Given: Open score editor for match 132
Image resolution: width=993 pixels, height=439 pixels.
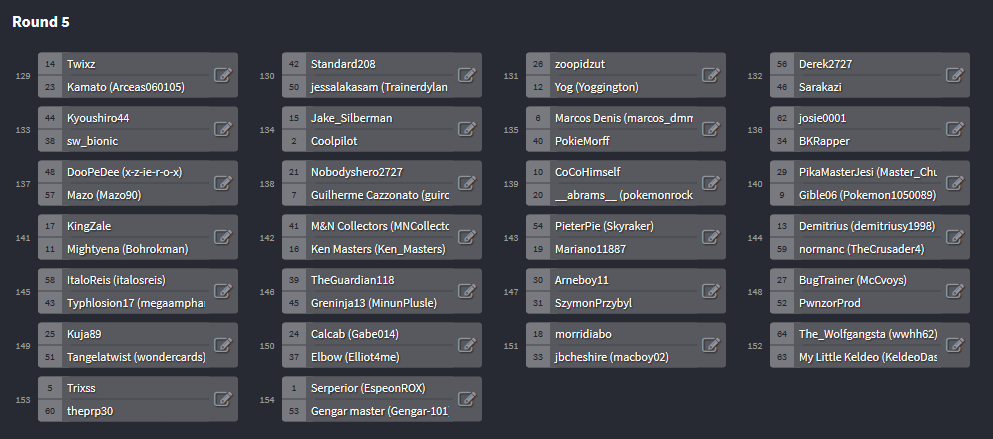Looking at the screenshot, I should pos(954,75).
